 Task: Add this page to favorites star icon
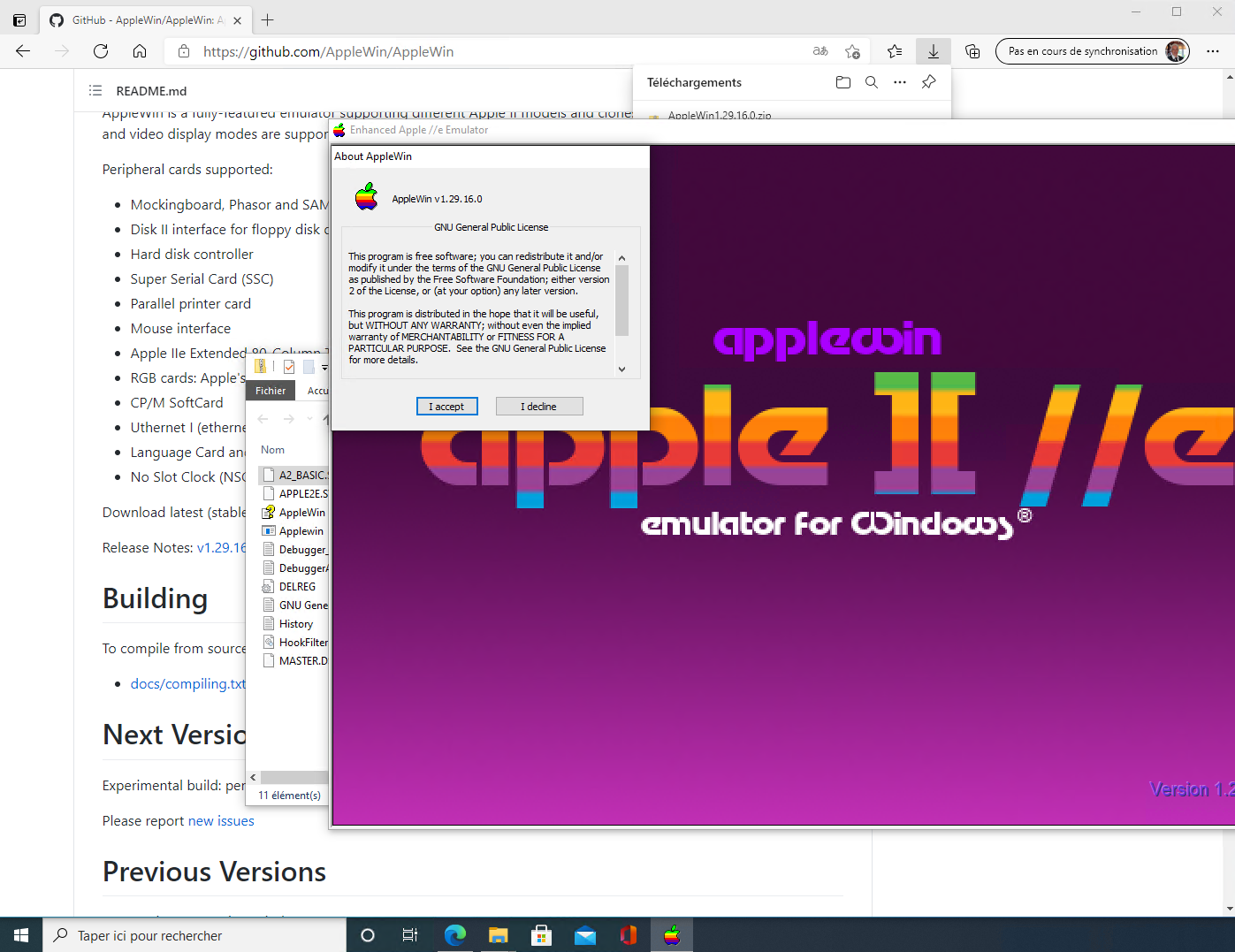pos(852,51)
